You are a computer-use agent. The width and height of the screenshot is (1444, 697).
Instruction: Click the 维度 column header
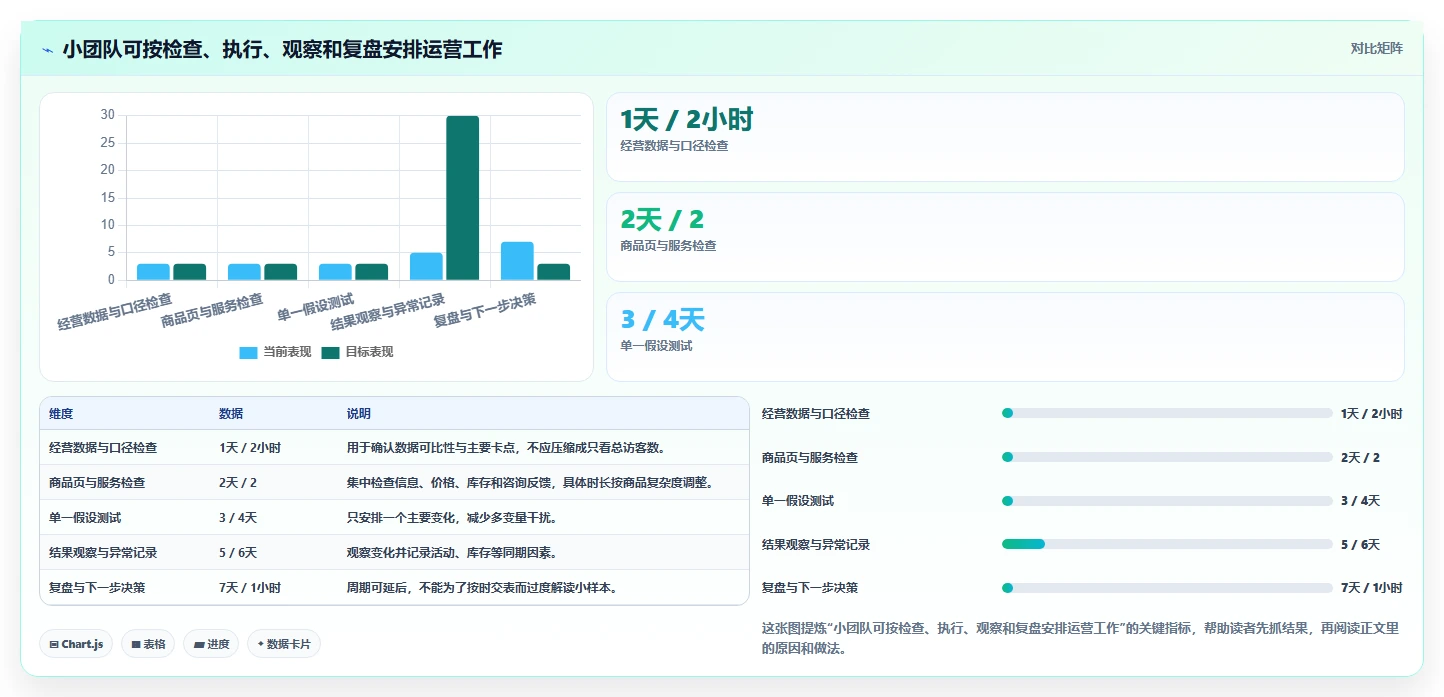(x=61, y=414)
